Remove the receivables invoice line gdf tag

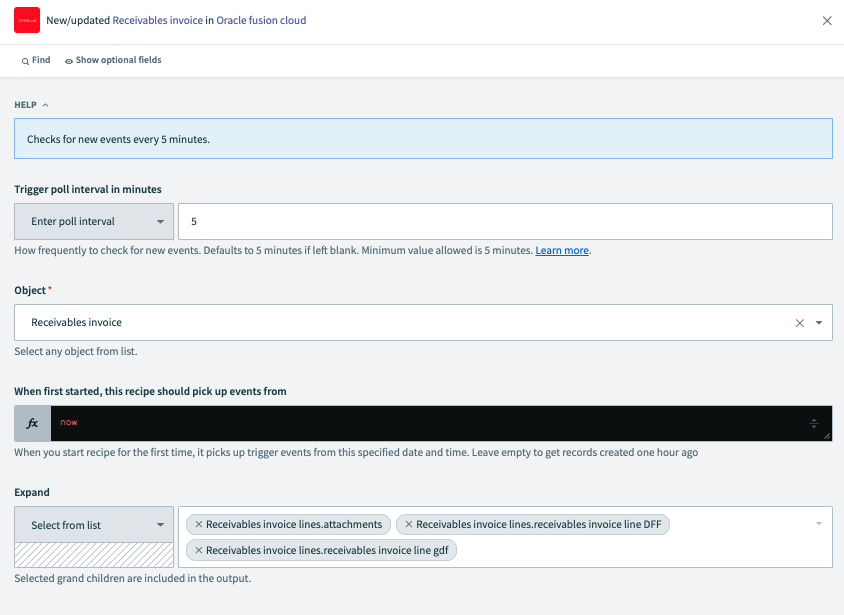pos(198,550)
